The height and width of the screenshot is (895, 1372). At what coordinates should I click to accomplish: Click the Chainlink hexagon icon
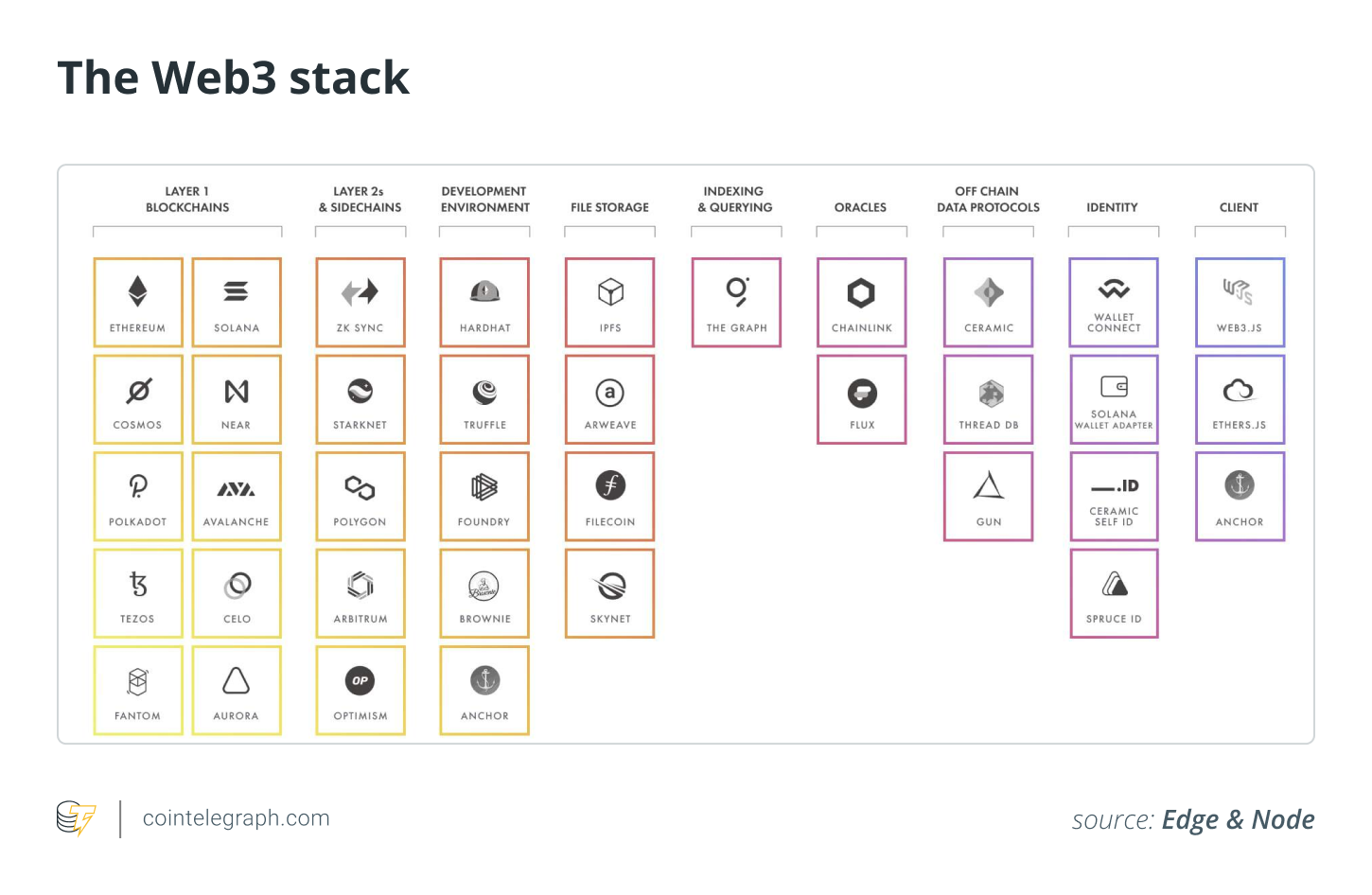tap(861, 293)
